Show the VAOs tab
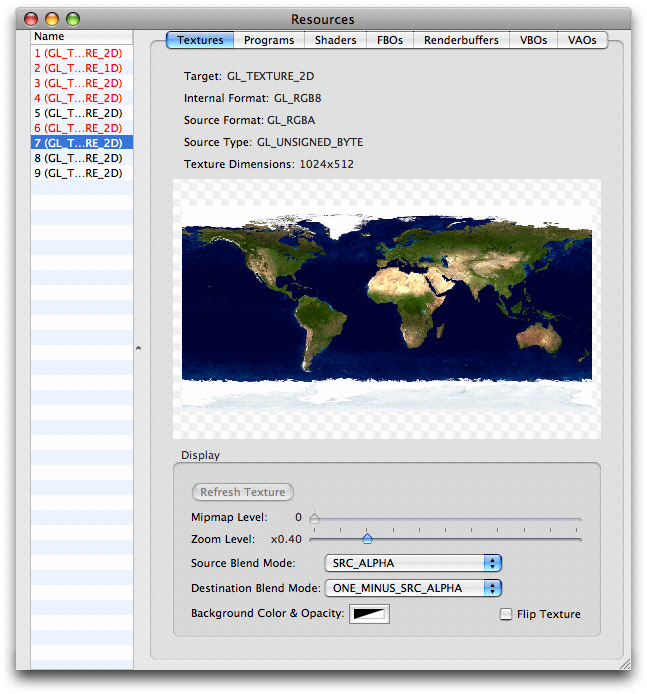 [x=582, y=40]
